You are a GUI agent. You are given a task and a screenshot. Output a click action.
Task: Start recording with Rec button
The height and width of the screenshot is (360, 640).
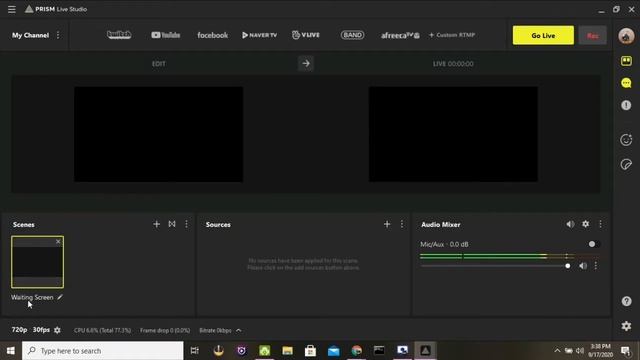(x=593, y=36)
